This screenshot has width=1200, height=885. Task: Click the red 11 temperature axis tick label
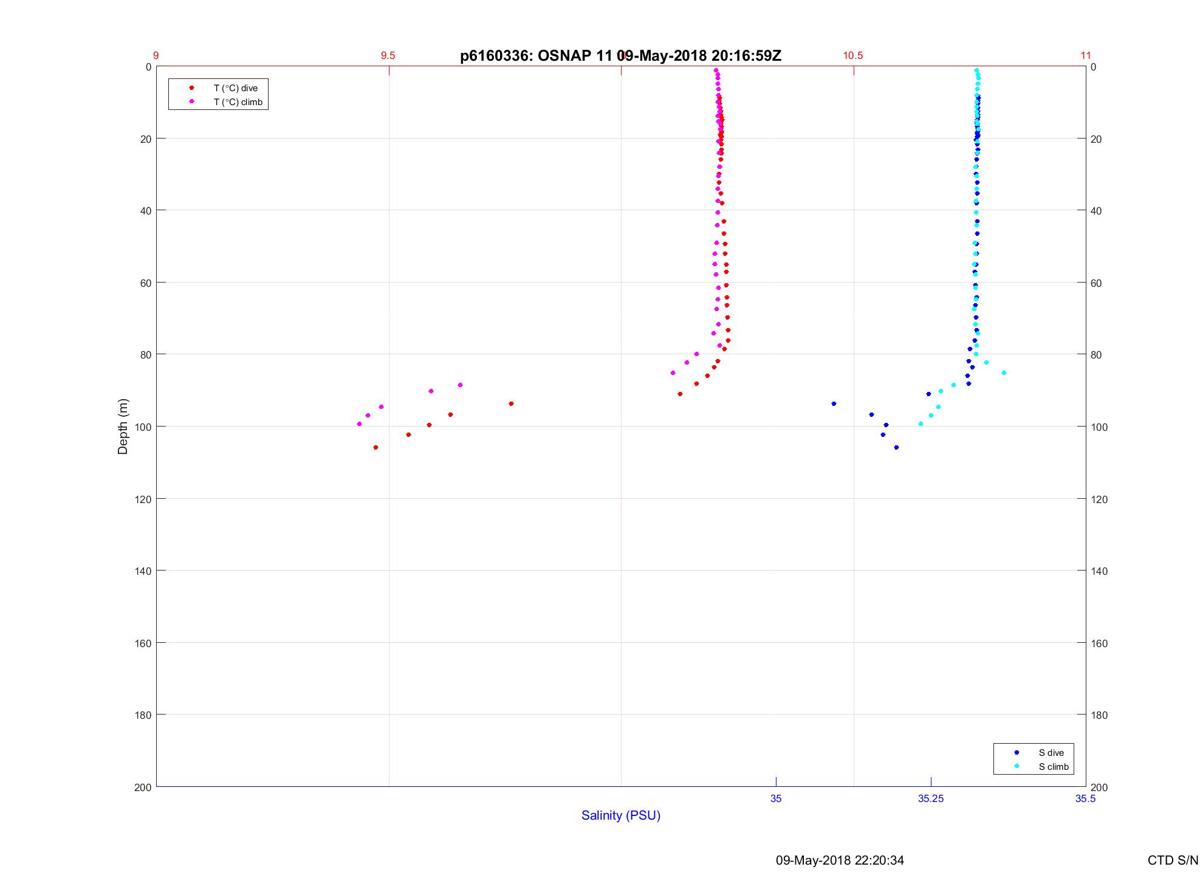point(1086,56)
